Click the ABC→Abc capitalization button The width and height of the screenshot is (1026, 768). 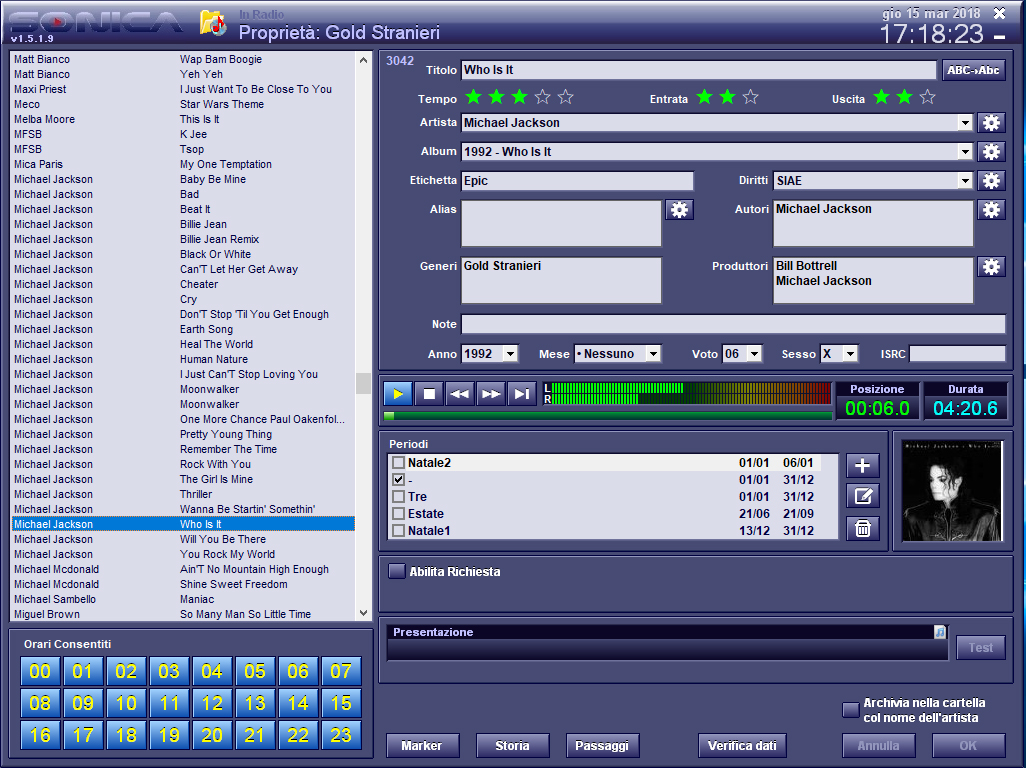[973, 70]
